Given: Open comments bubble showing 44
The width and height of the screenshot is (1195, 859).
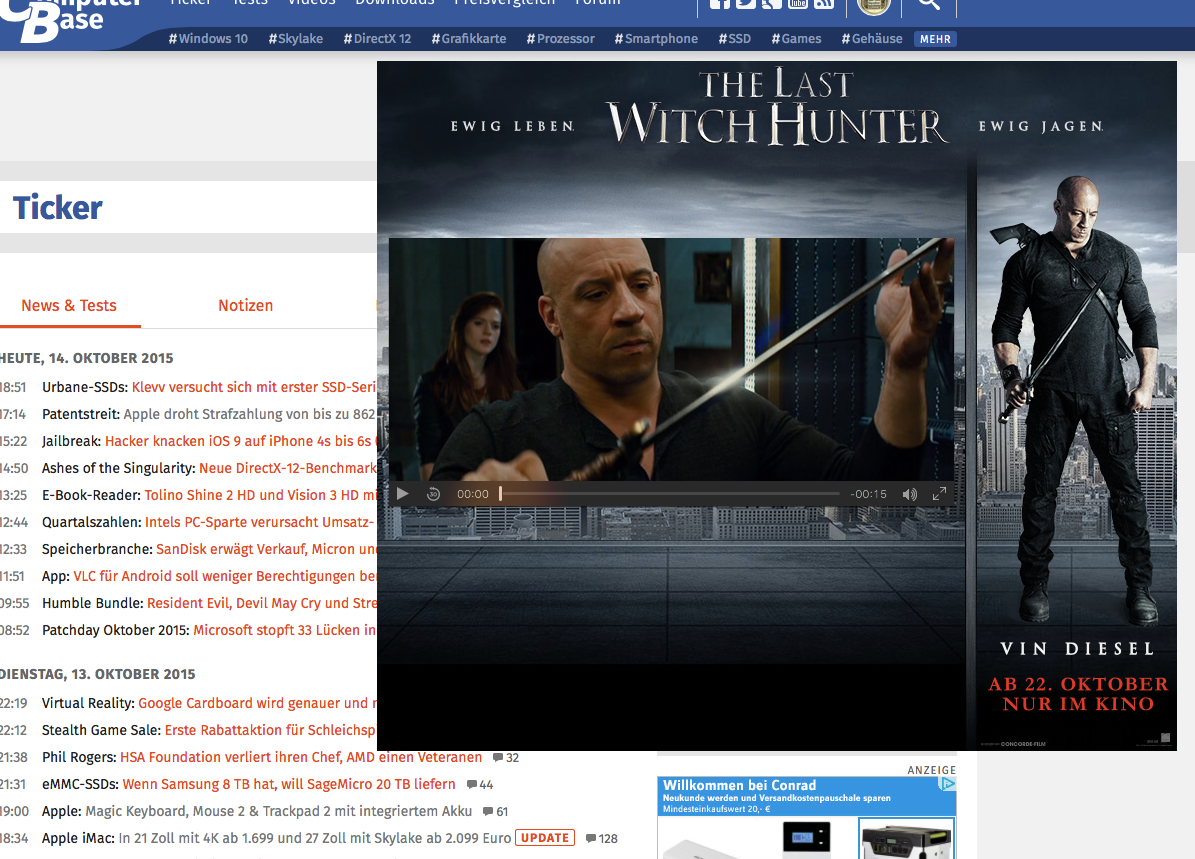Looking at the screenshot, I should coord(479,784).
